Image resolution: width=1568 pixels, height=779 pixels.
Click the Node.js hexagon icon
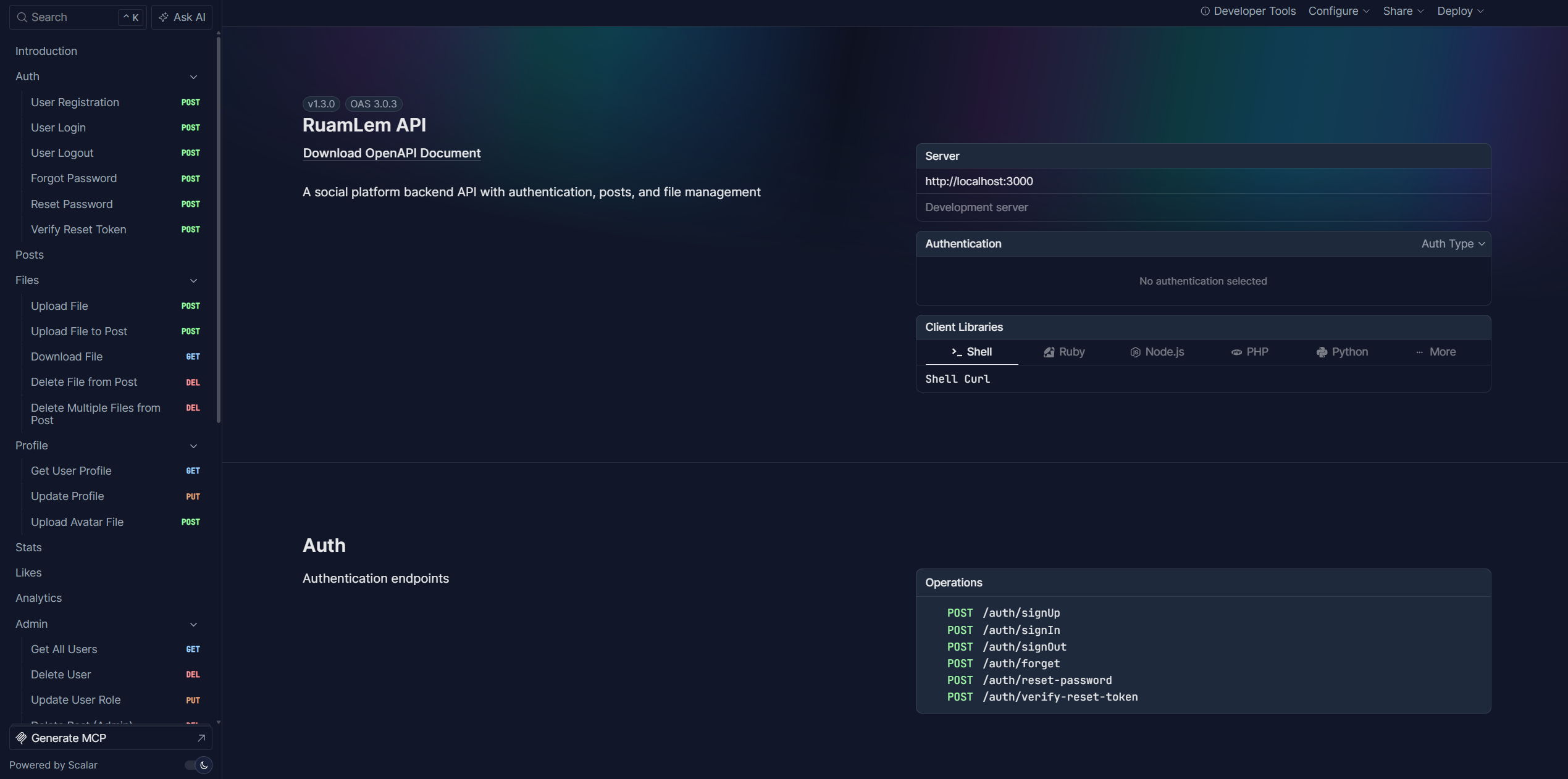[1135, 352]
